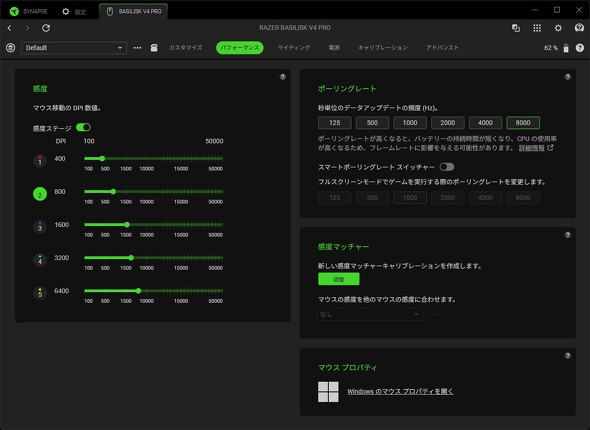Open the multi-window devices icon

(x=516, y=28)
